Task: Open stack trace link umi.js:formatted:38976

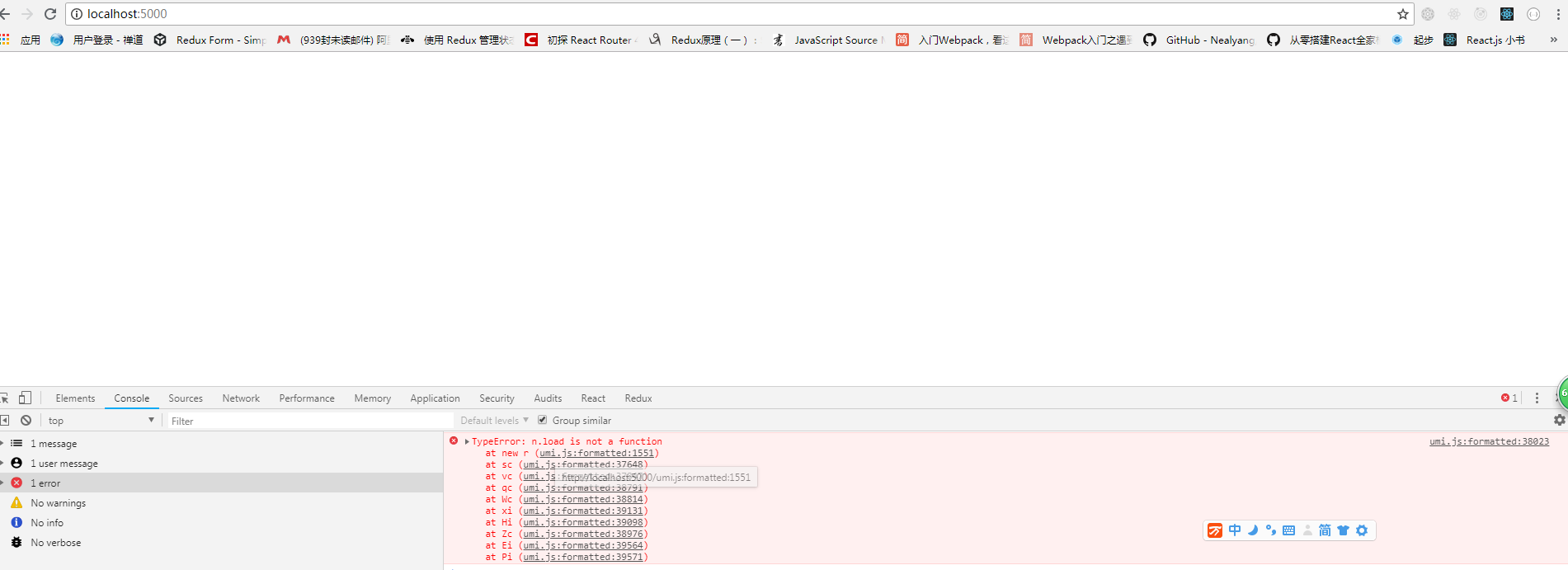Action: coord(583,534)
